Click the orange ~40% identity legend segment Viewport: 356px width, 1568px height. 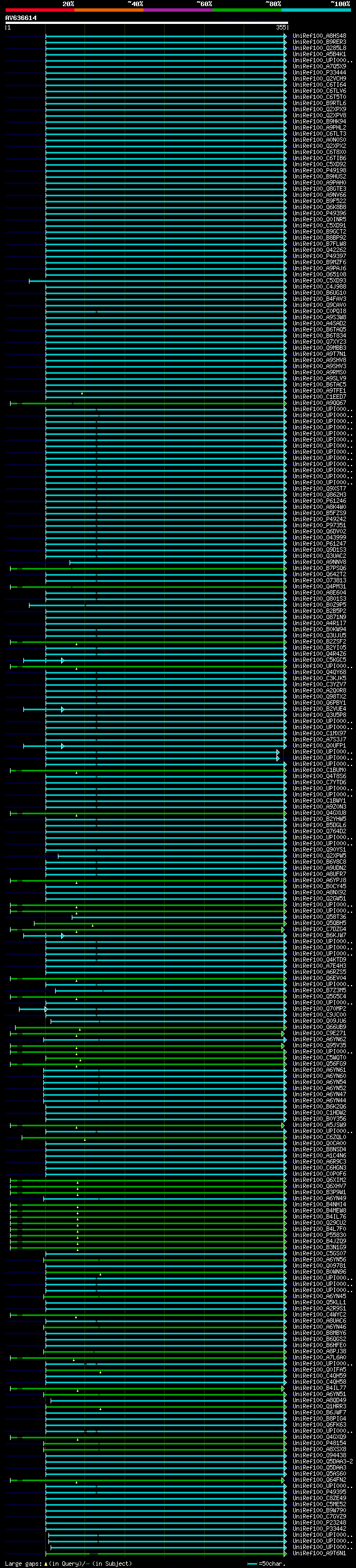(109, 10)
